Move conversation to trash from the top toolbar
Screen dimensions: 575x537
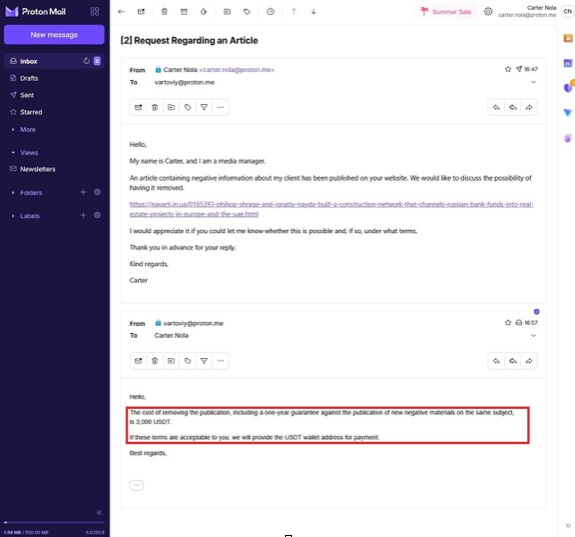click(164, 12)
